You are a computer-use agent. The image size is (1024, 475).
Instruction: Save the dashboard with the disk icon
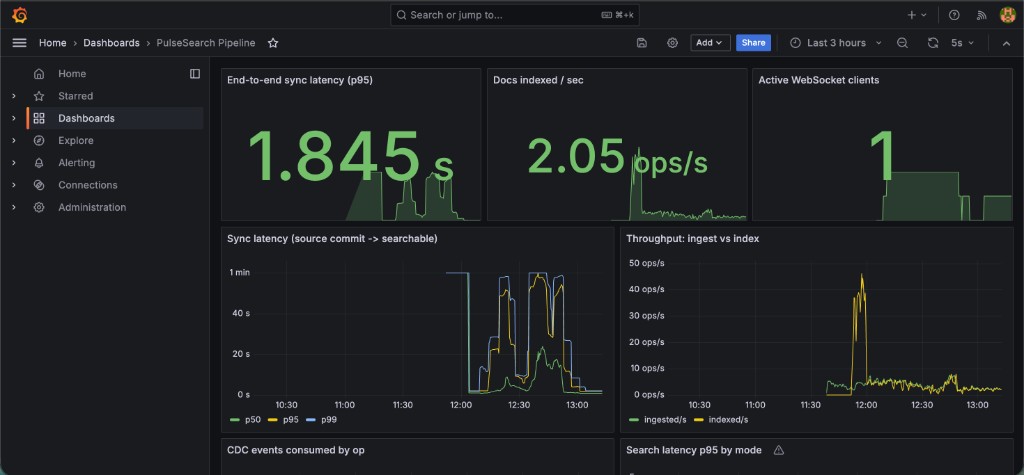point(641,42)
